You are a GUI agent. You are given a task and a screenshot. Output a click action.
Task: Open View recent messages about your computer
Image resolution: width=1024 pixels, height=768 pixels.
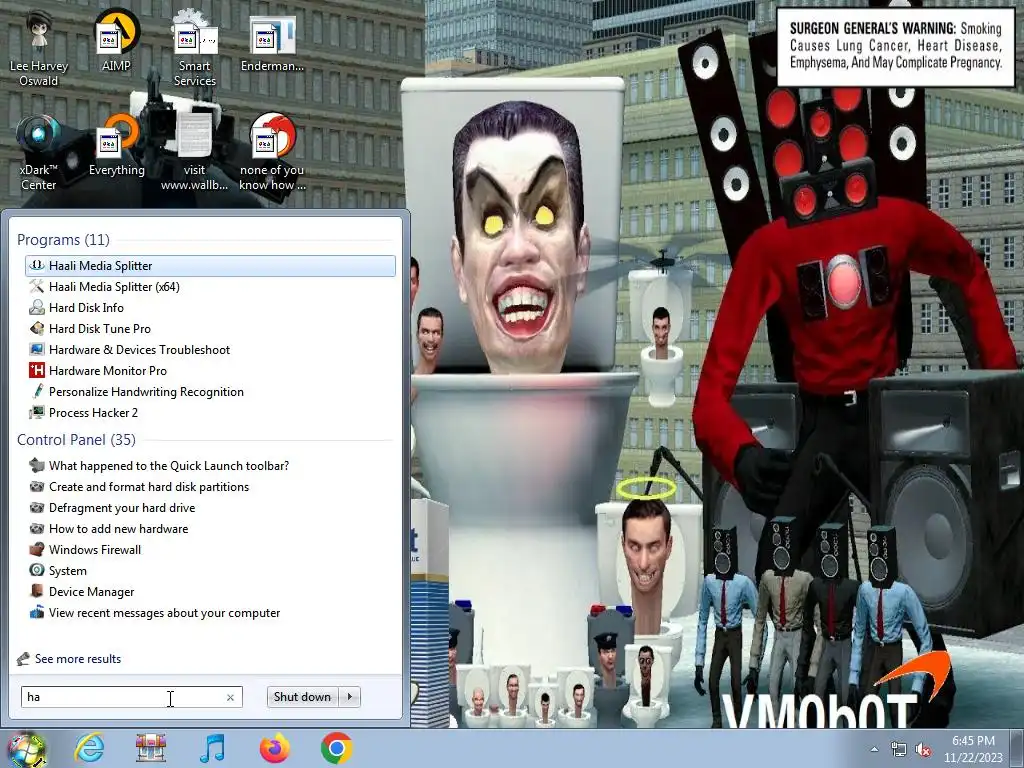pyautogui.click(x=210, y=613)
